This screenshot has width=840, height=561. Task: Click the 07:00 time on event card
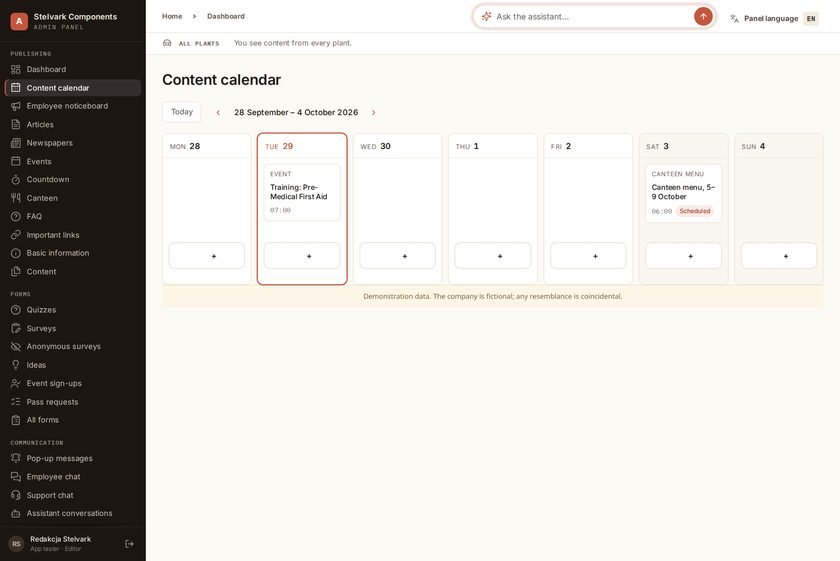[280, 211]
